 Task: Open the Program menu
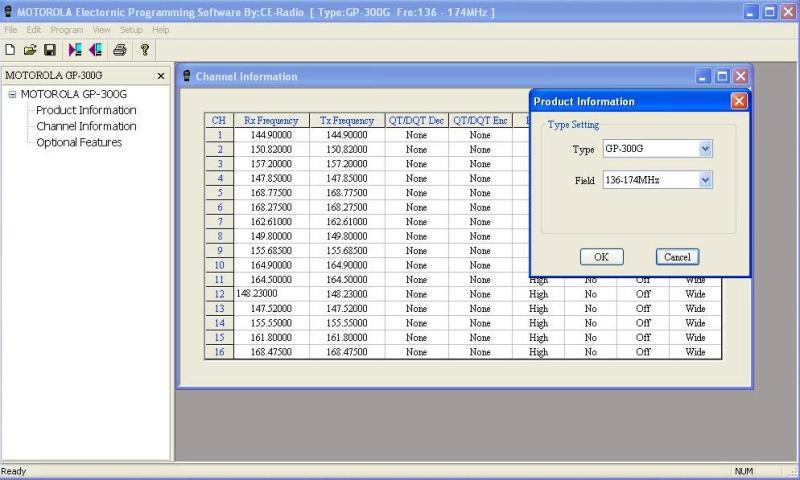pyautogui.click(x=66, y=30)
